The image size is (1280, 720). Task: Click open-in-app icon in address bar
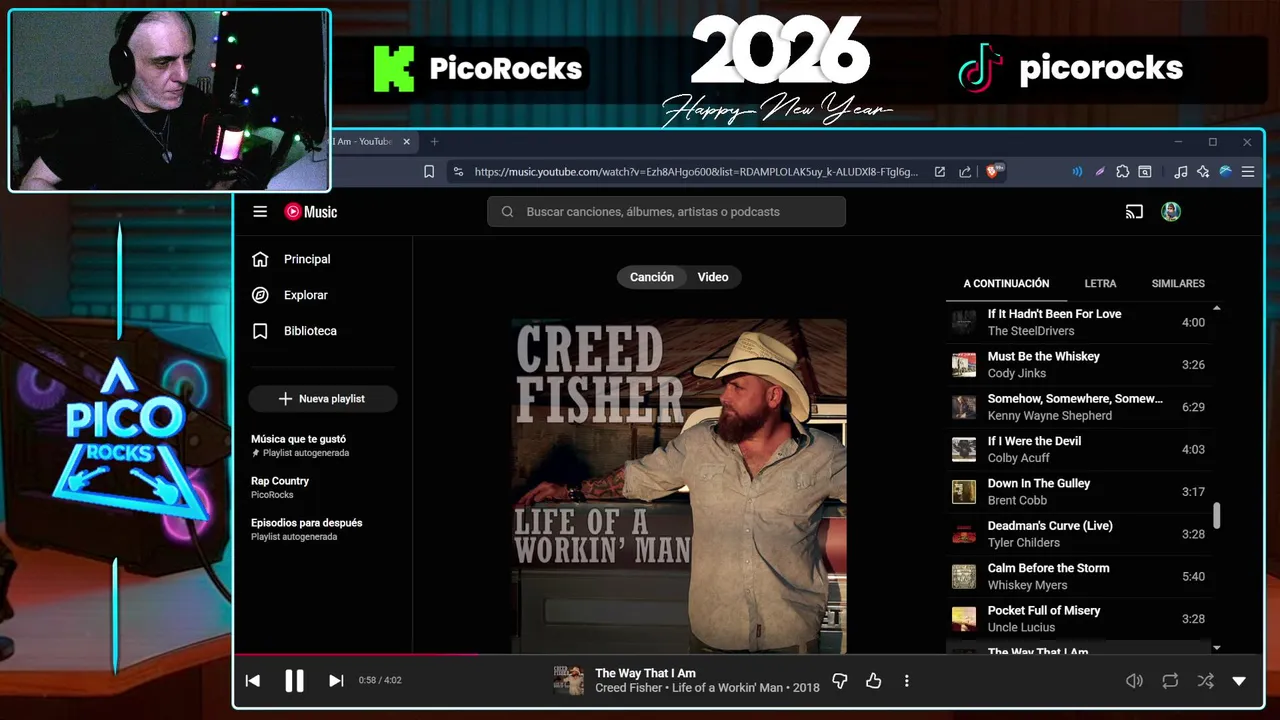click(x=940, y=172)
